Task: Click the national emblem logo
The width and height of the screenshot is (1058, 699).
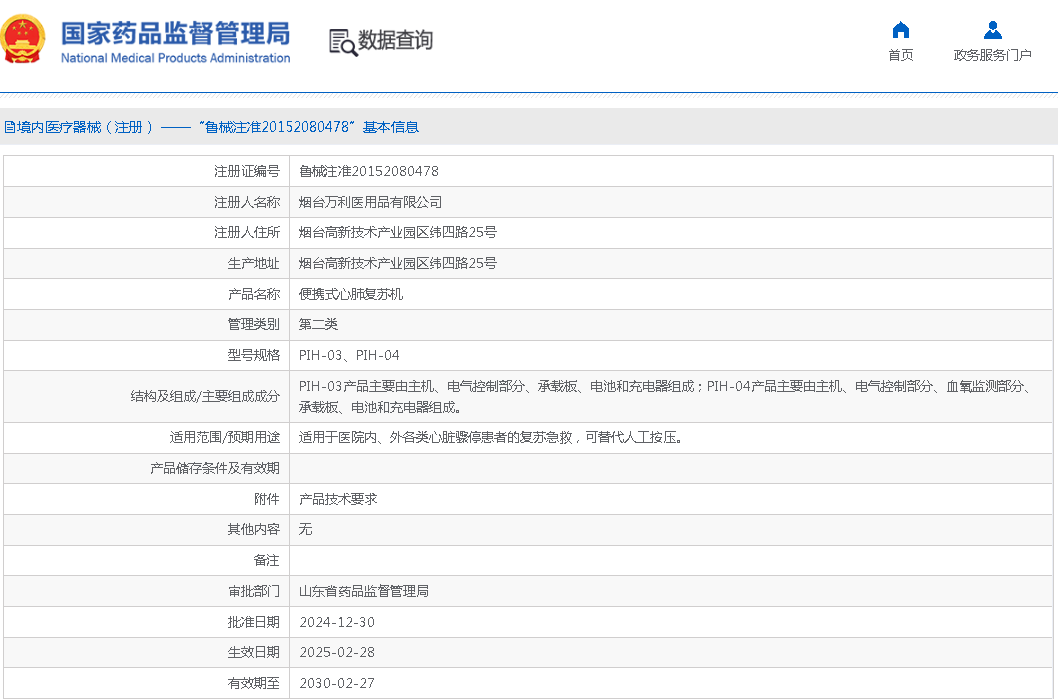Action: tap(24, 39)
